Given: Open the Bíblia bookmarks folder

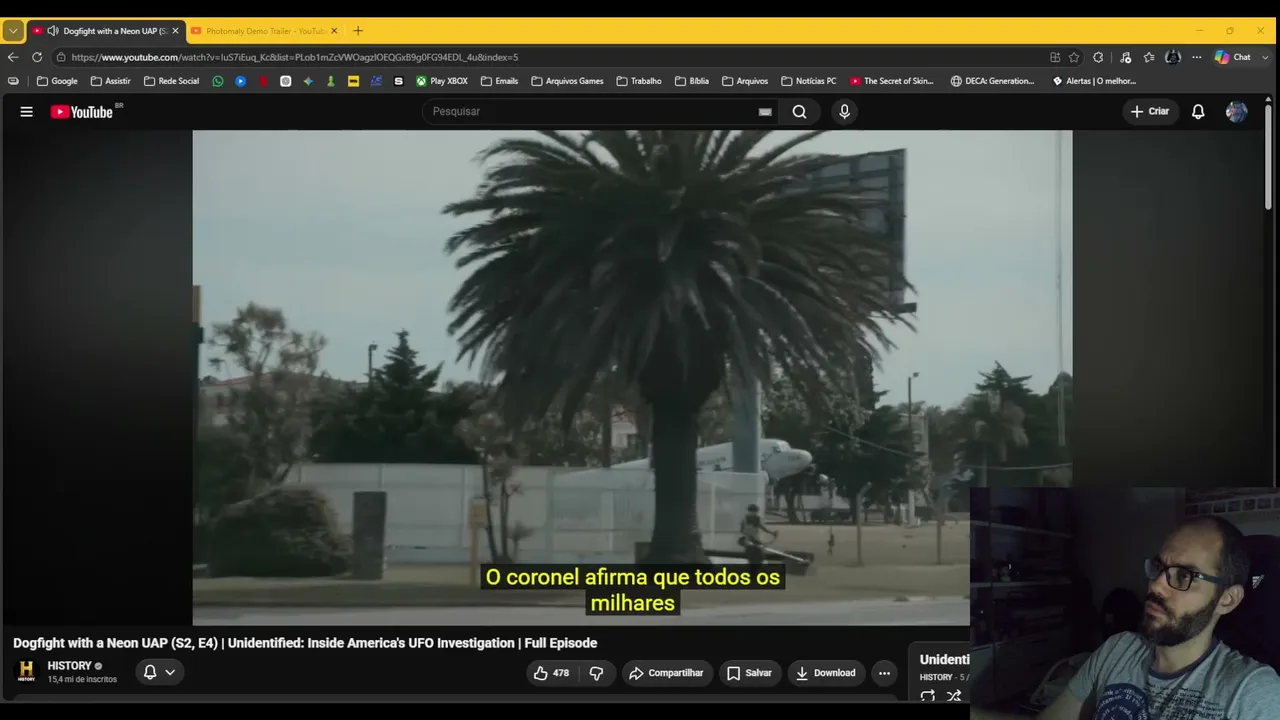Looking at the screenshot, I should pyautogui.click(x=692, y=81).
